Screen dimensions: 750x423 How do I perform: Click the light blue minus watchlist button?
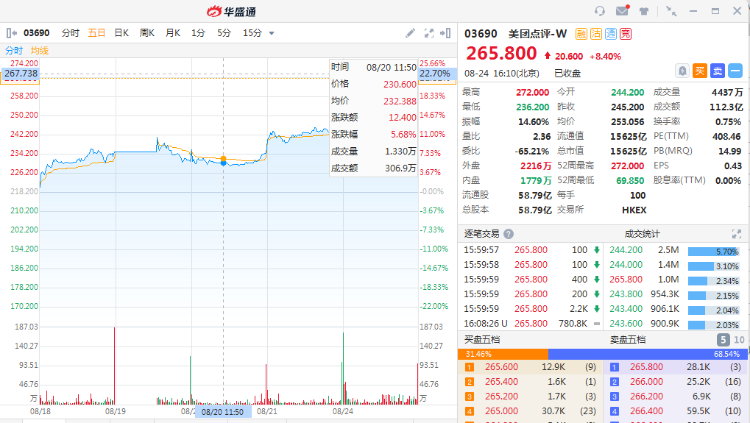[735, 71]
